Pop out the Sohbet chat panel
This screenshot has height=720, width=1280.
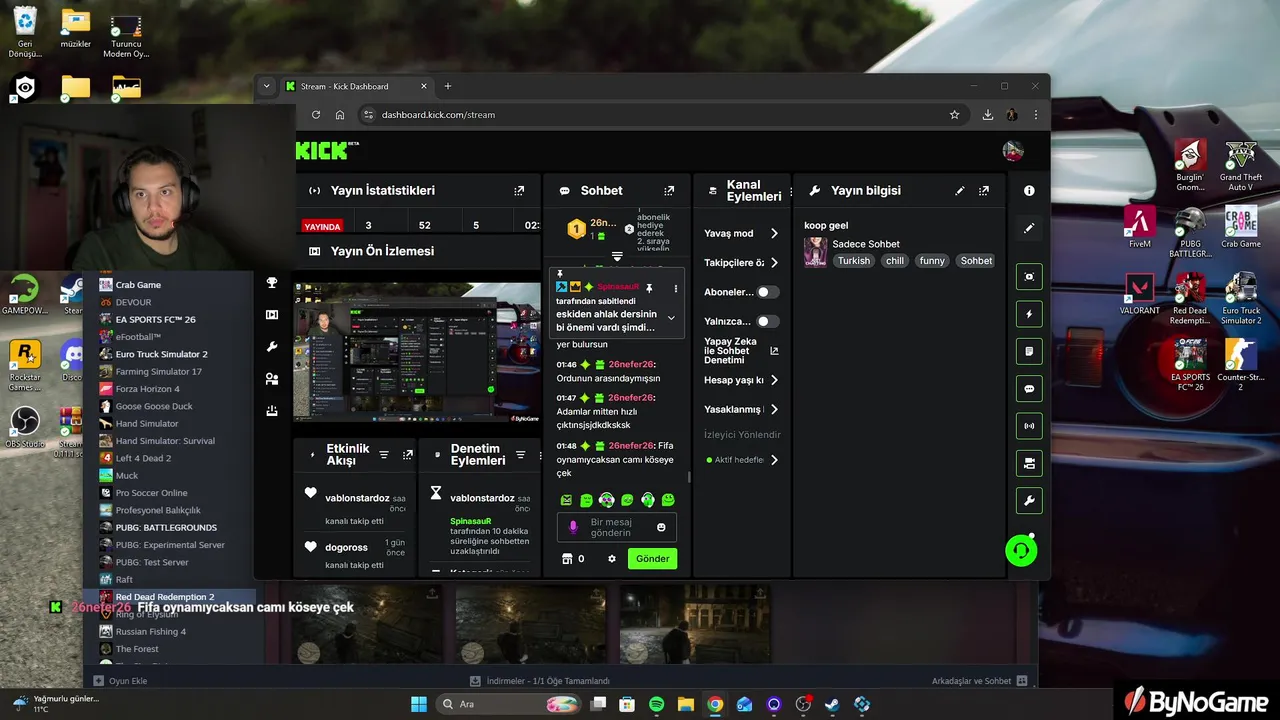pyautogui.click(x=669, y=190)
